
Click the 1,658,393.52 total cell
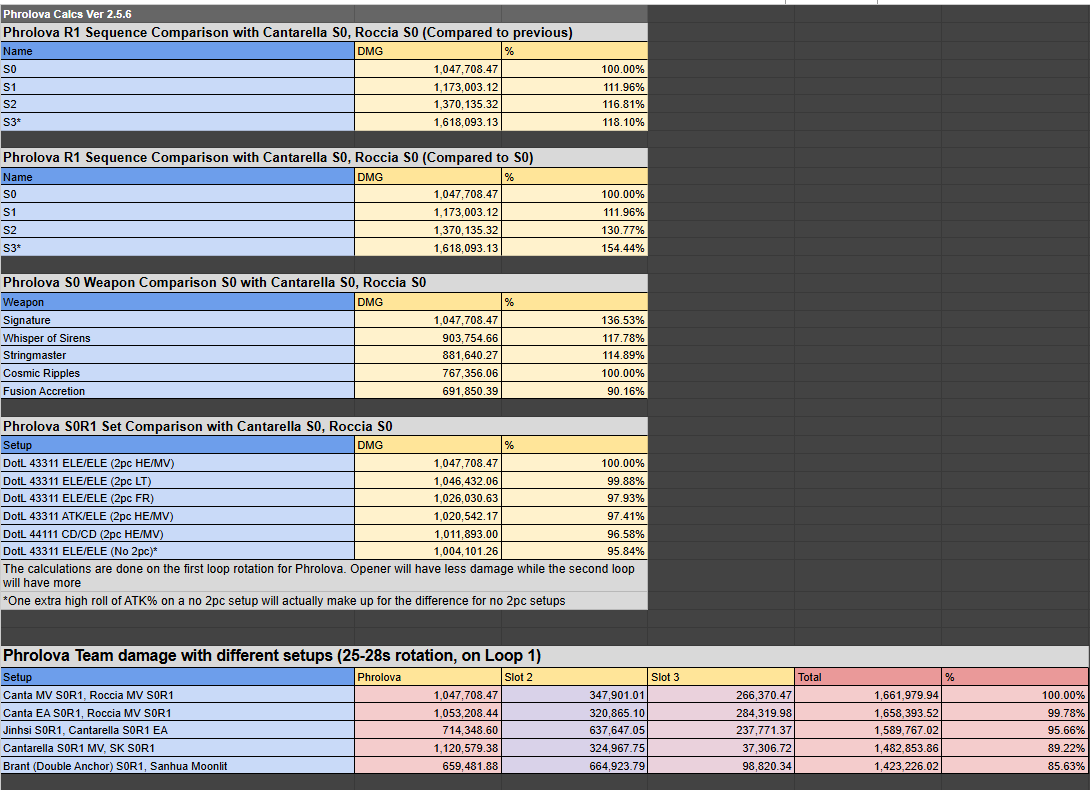(868, 714)
